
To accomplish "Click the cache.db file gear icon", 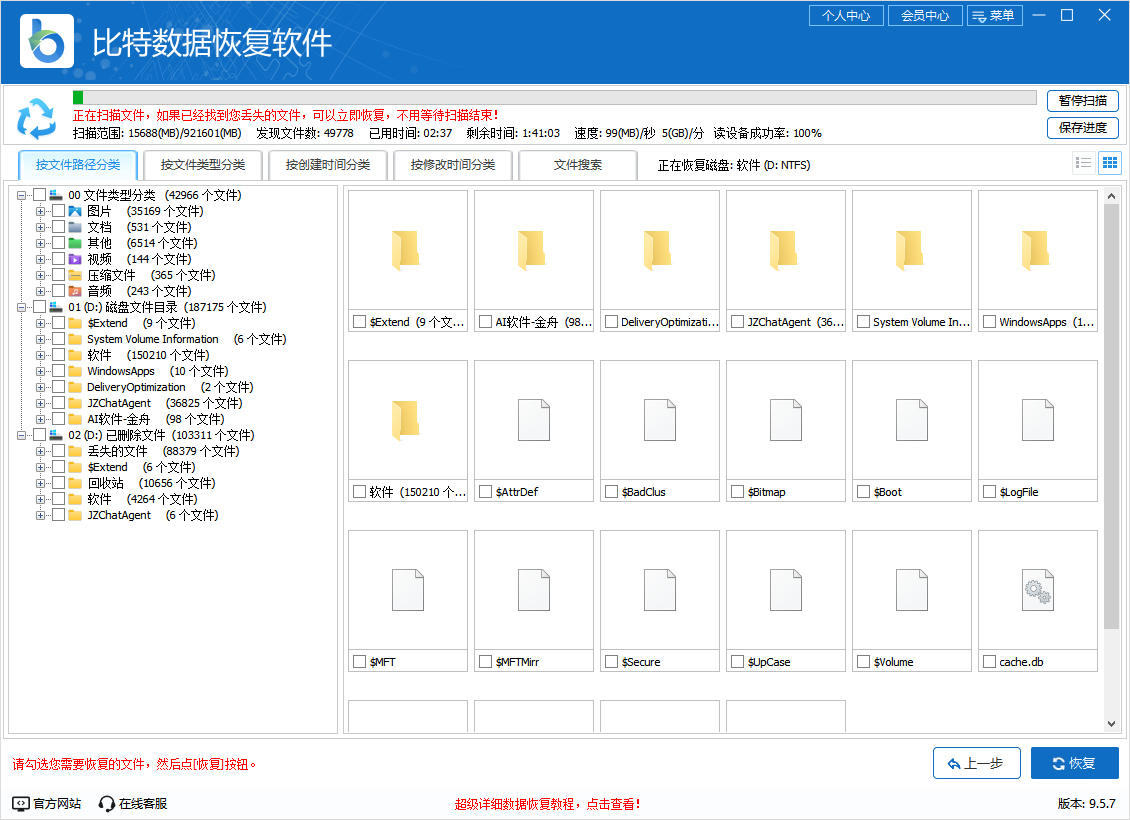I will tap(1038, 590).
